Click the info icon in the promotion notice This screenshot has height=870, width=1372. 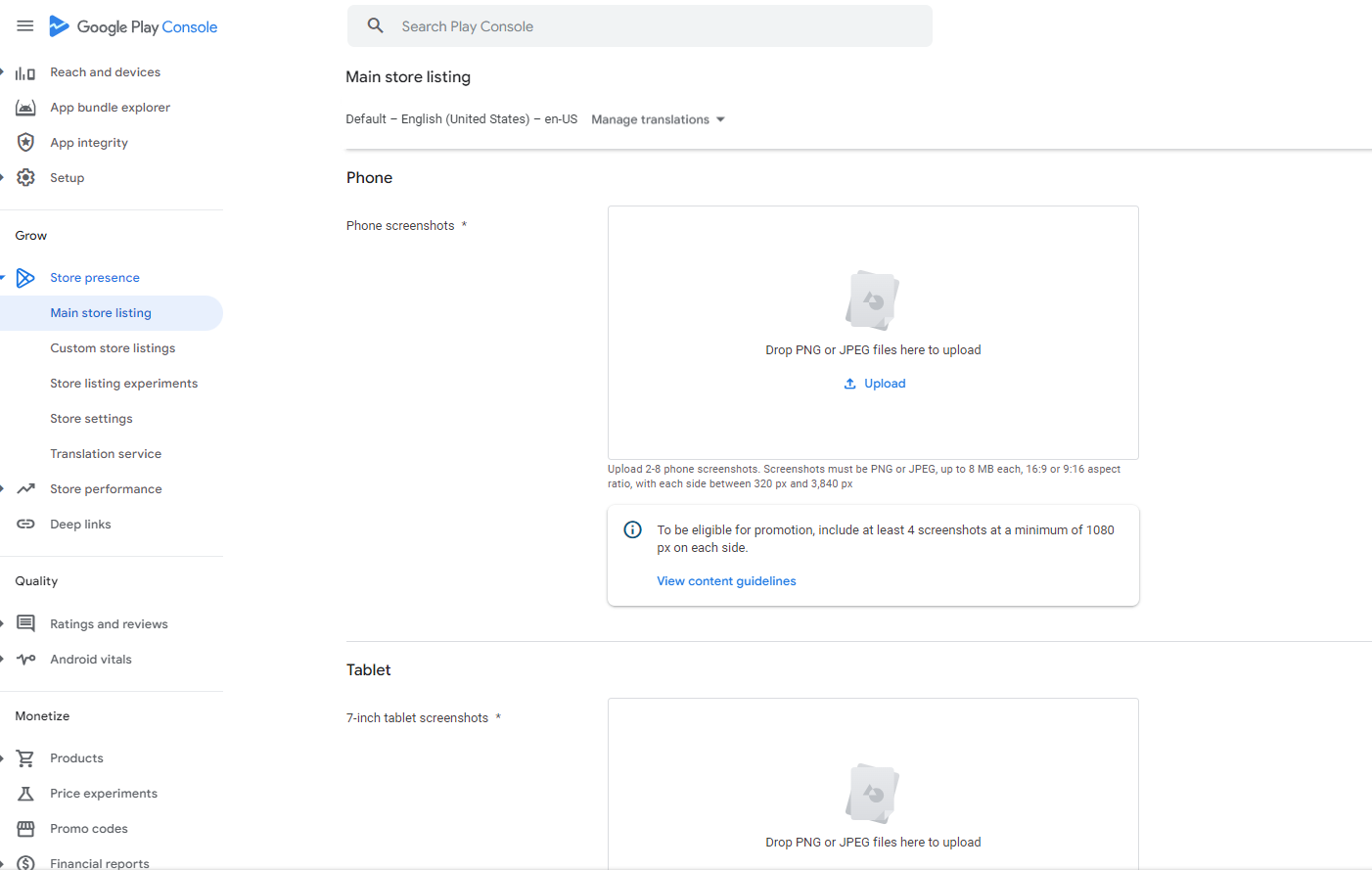(x=632, y=528)
